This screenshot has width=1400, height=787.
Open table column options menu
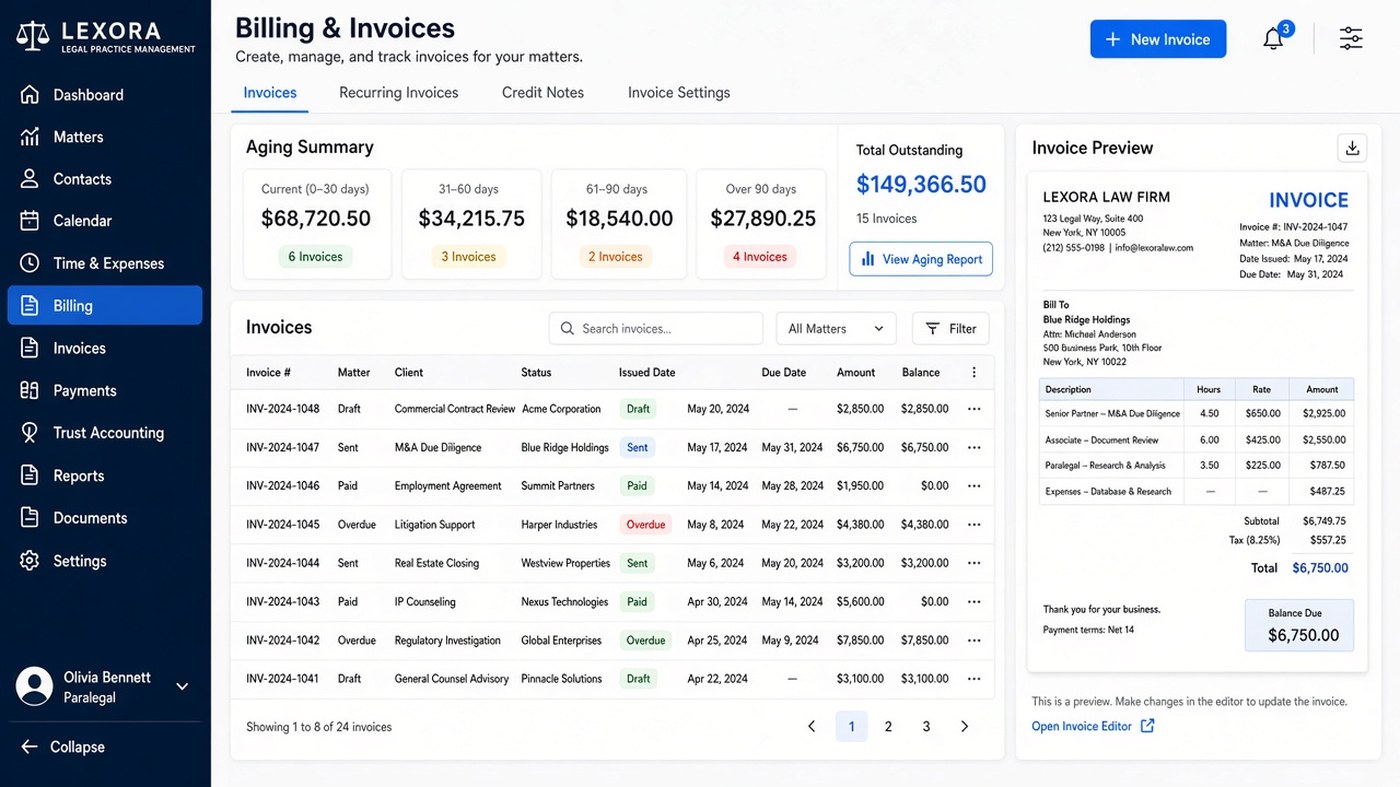pyautogui.click(x=974, y=372)
